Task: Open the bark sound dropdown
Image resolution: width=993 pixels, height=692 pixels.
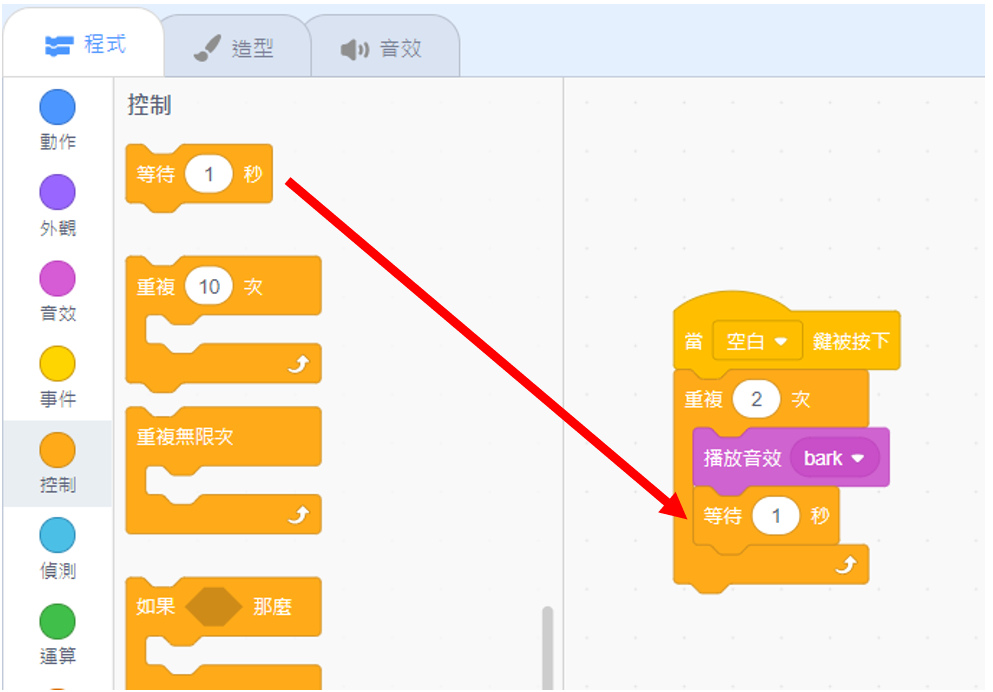Action: 835,458
